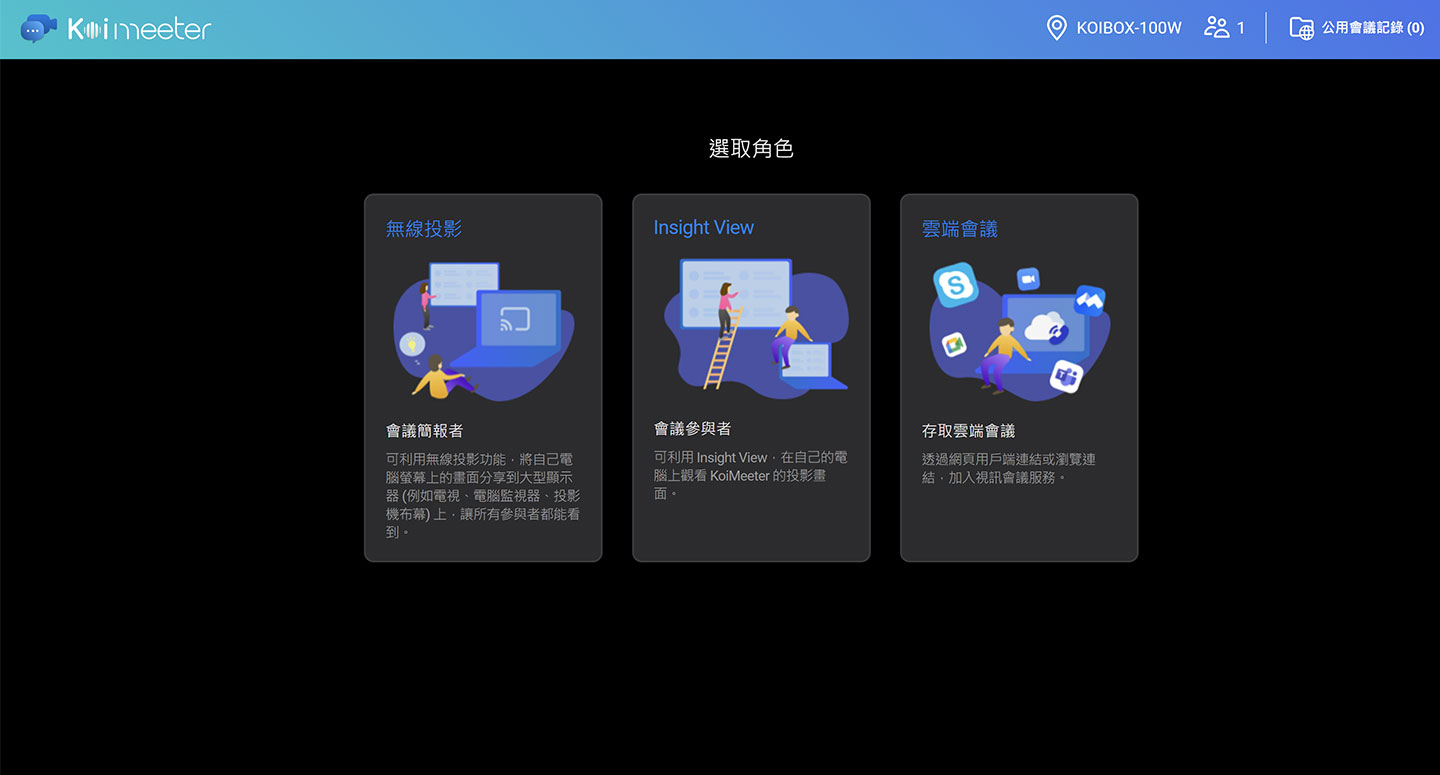Click the 雲端會議 description paragraph

[1009, 468]
